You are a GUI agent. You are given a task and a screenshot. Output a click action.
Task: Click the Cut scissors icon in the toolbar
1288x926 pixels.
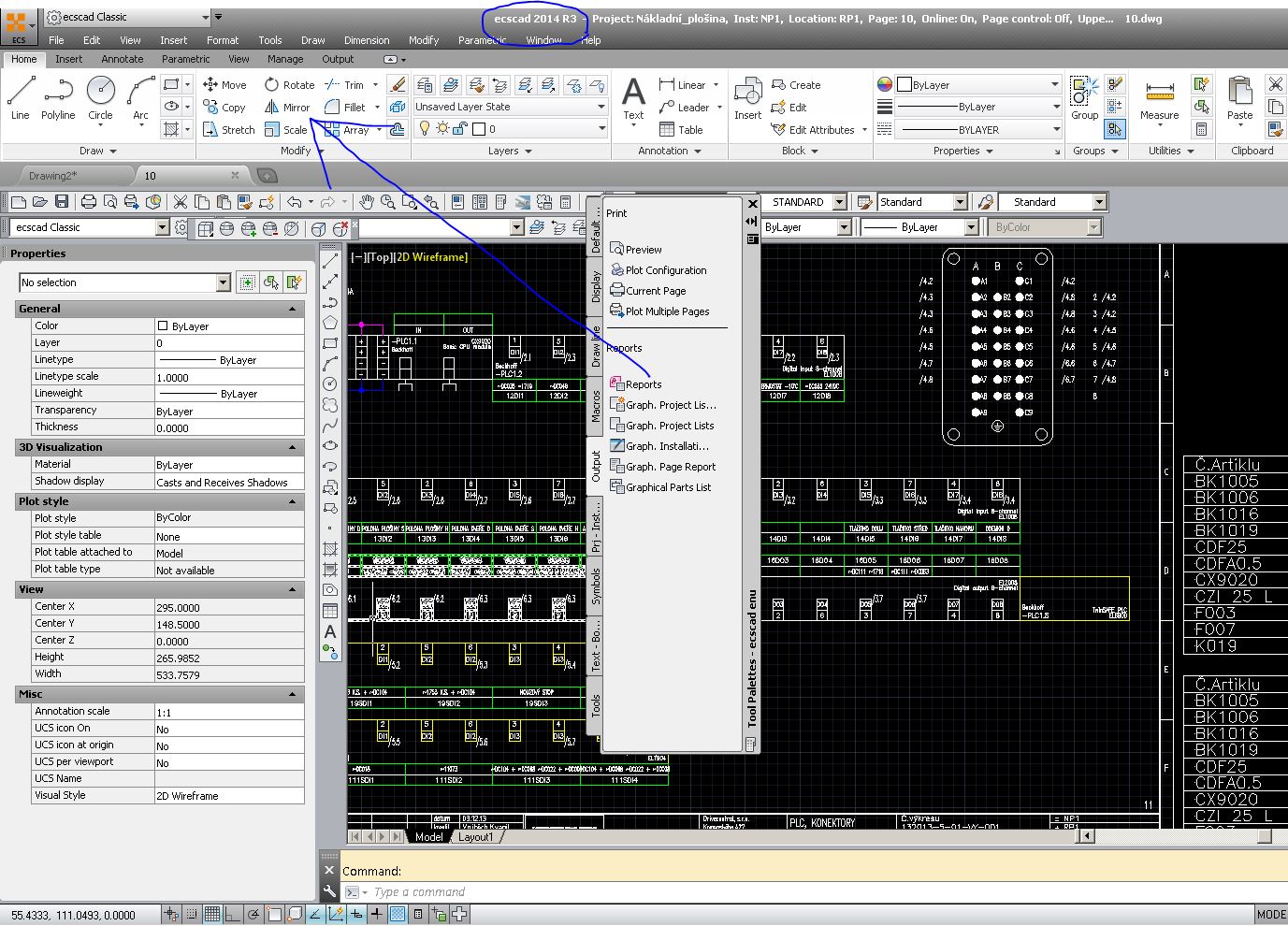(x=181, y=201)
